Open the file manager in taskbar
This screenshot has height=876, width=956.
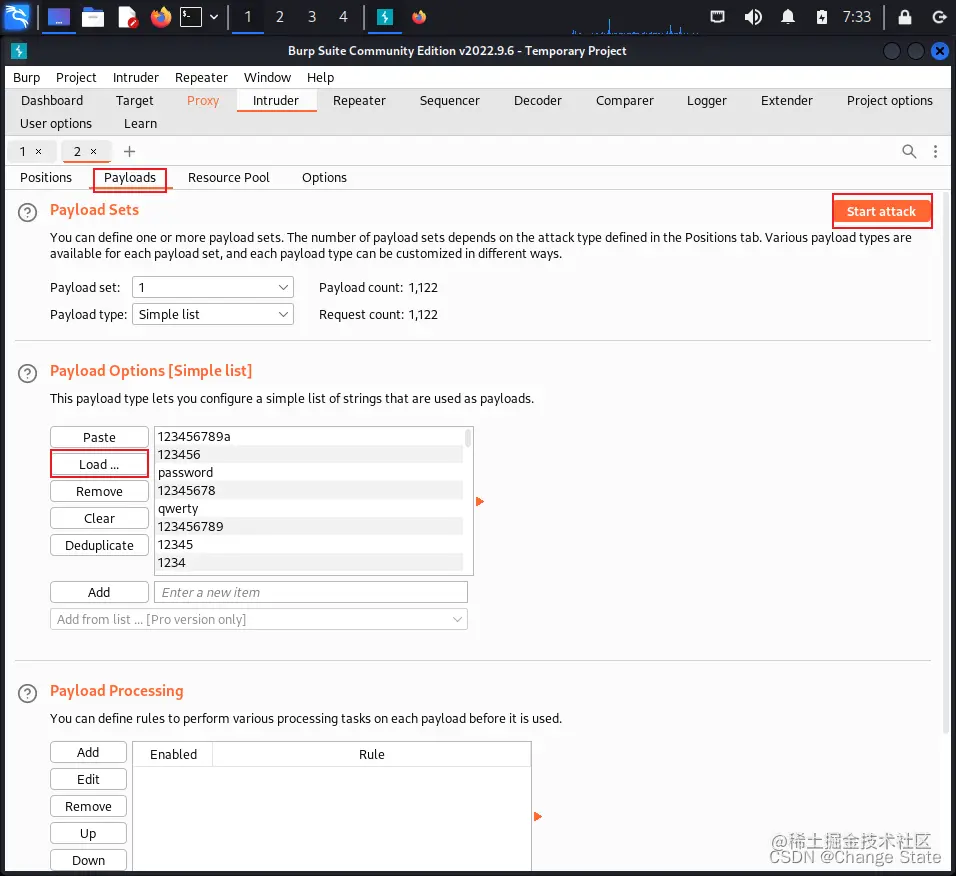click(x=93, y=17)
